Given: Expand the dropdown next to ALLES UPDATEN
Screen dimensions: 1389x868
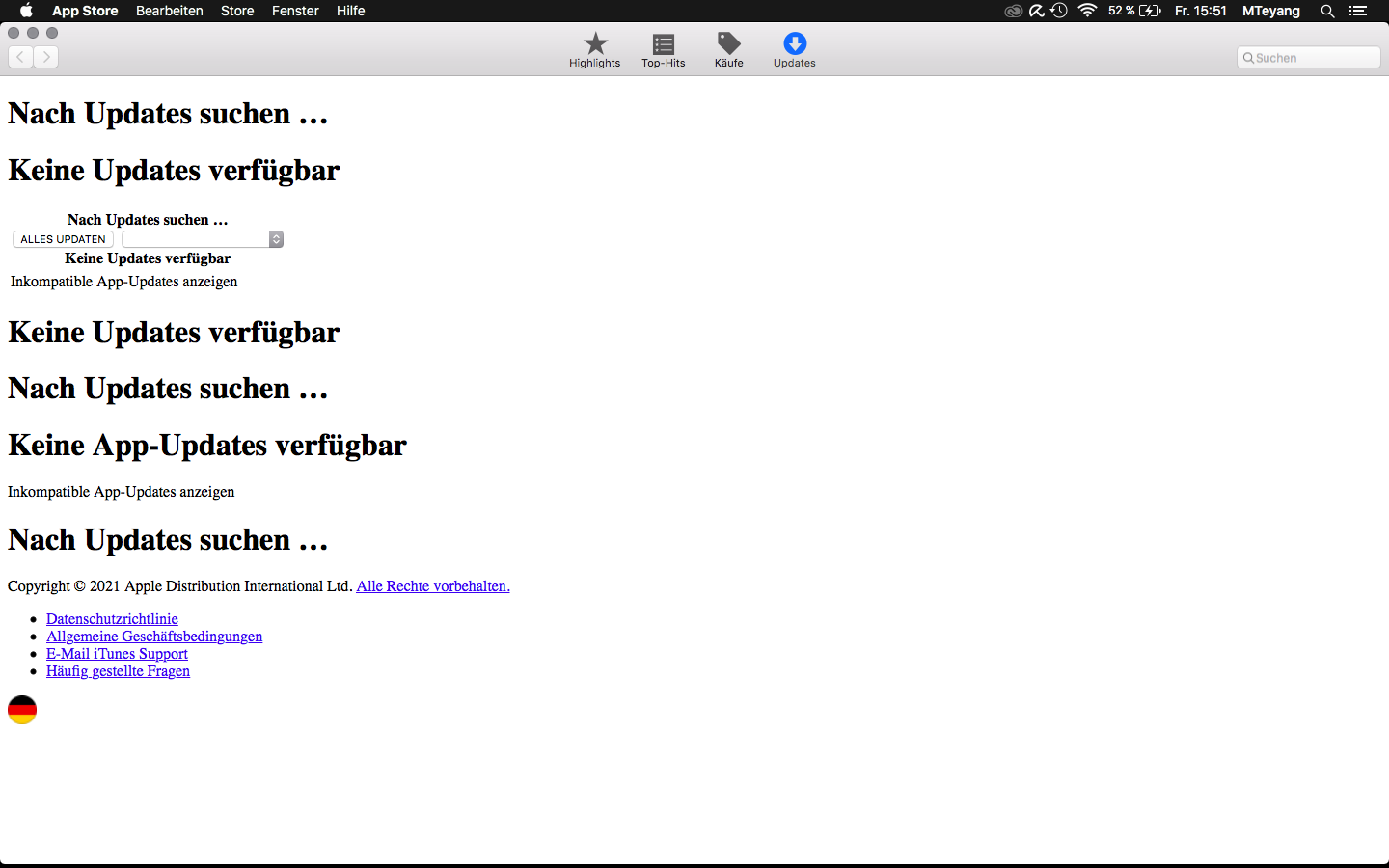Looking at the screenshot, I should [x=203, y=239].
